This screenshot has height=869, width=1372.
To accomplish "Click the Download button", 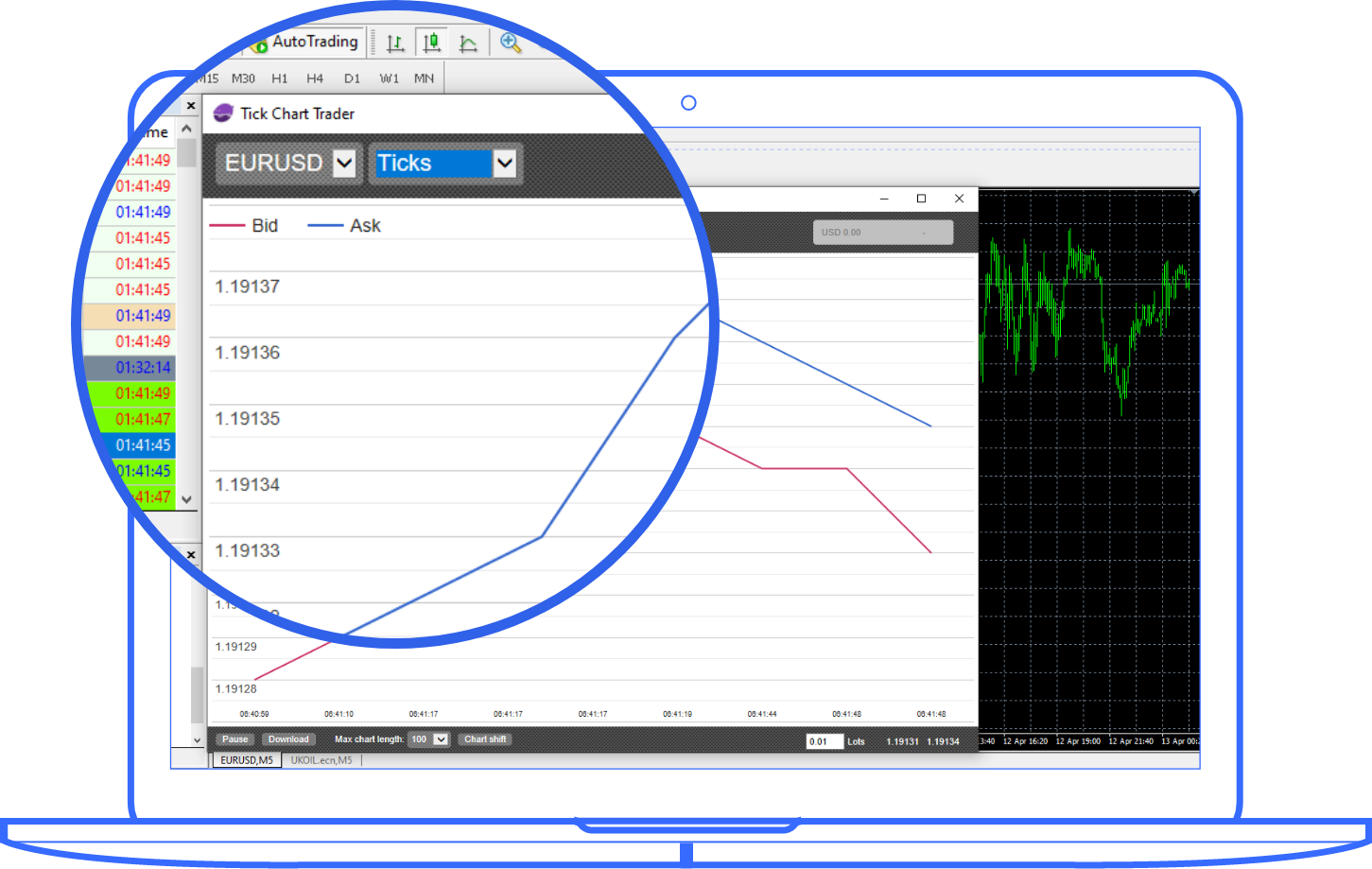I will point(288,739).
